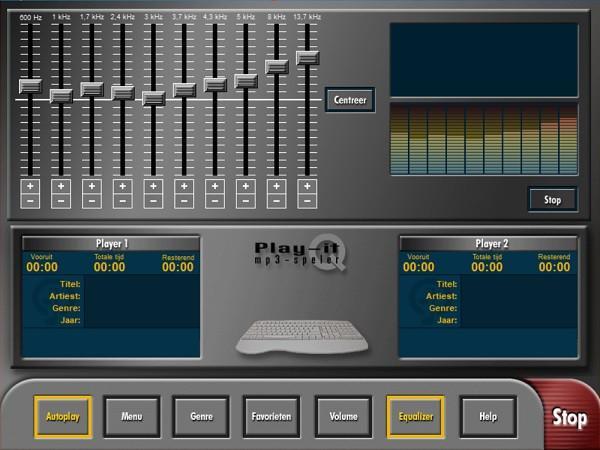Open the Volume section
The width and height of the screenshot is (600, 450).
[x=344, y=417]
